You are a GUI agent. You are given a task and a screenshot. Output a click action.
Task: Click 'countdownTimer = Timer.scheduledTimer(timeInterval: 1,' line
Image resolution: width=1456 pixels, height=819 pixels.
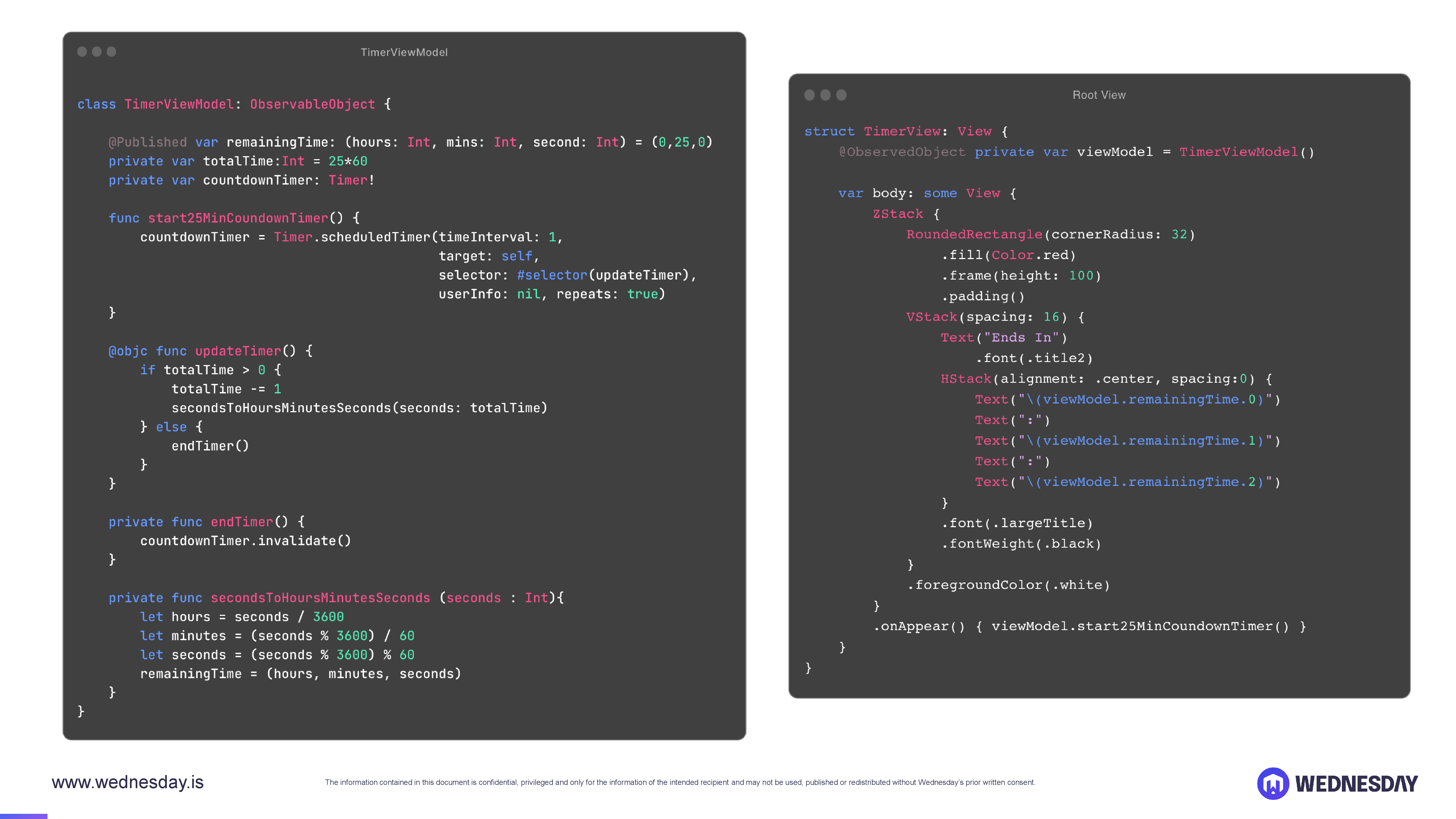[x=352, y=238]
